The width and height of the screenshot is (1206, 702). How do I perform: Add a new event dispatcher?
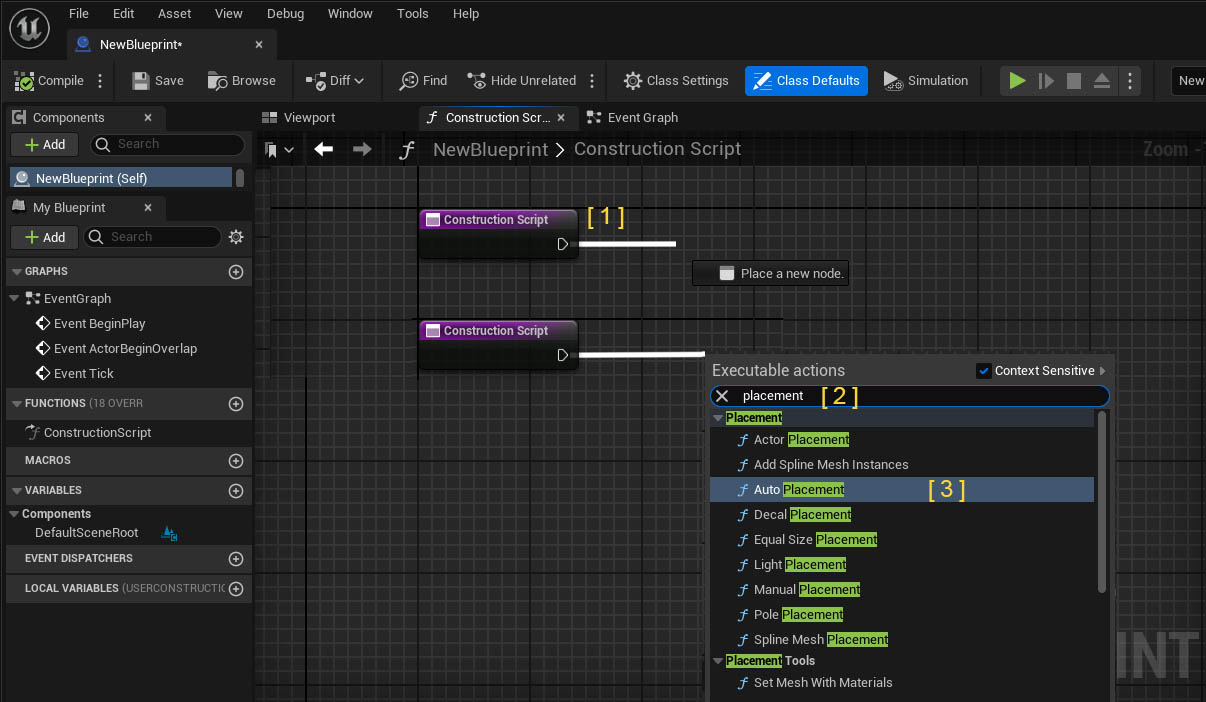(236, 559)
